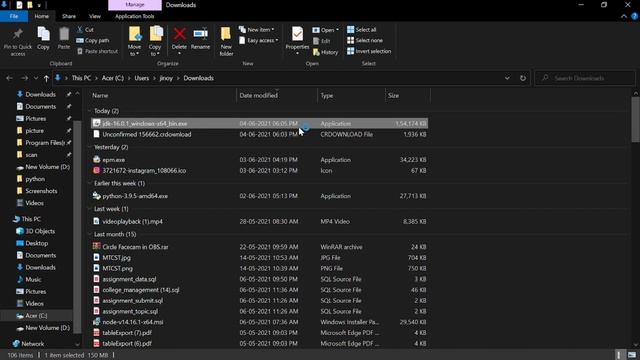
Task: Create a New folder
Action: point(226,41)
